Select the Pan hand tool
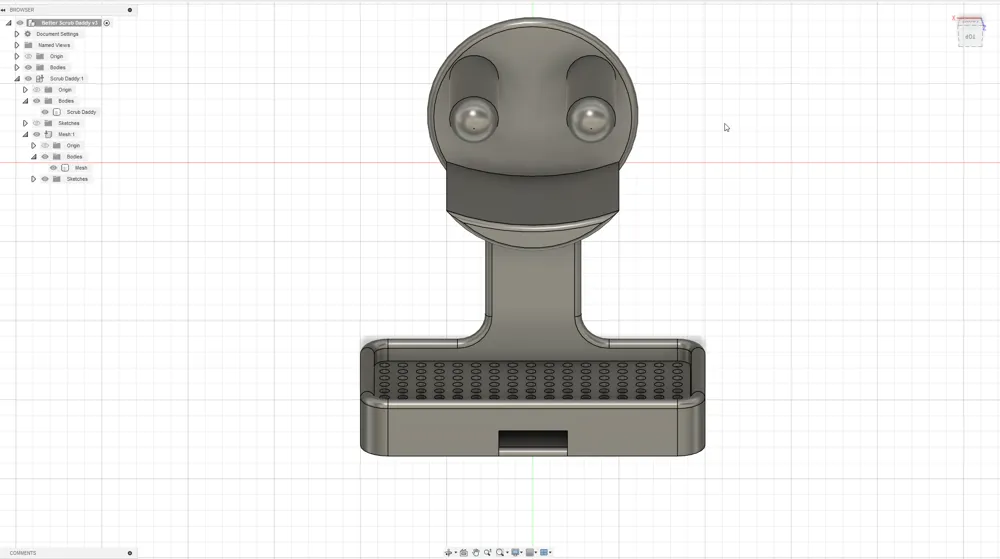 476,553
